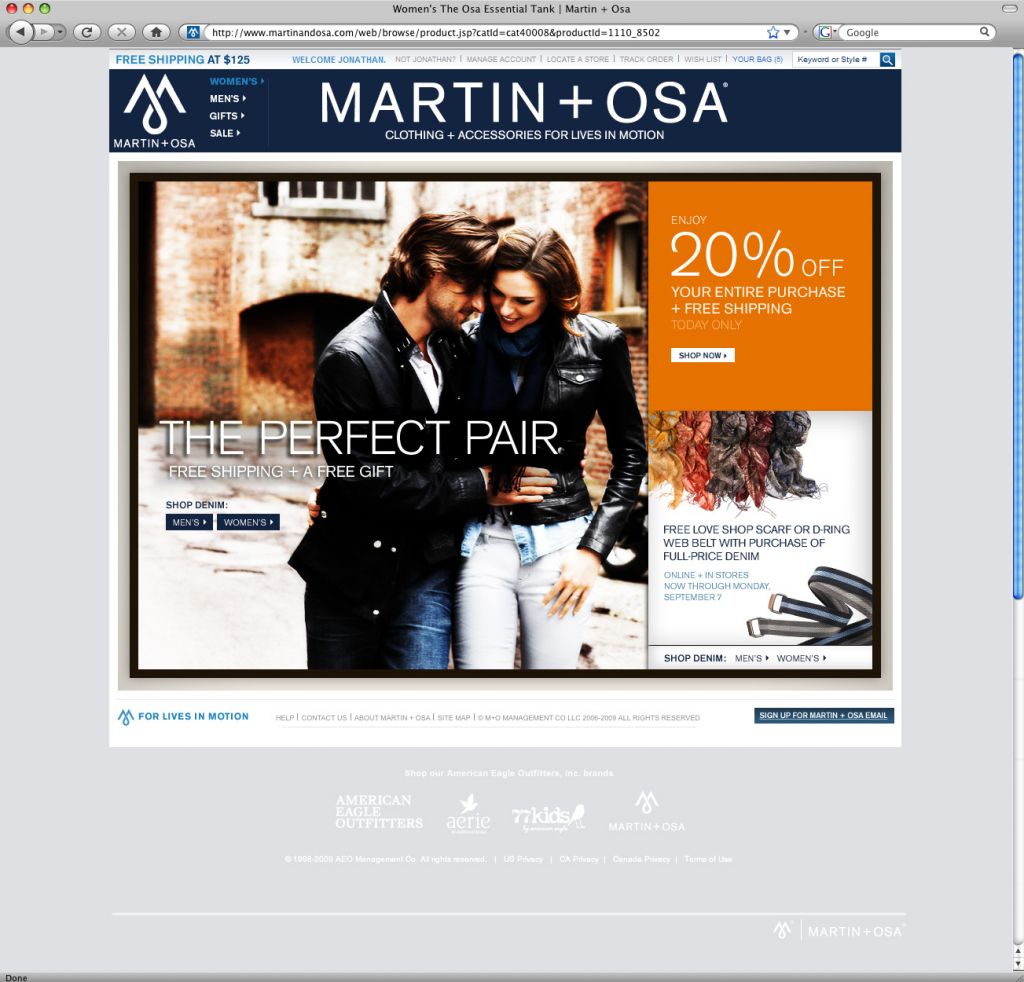Click the browser Forward arrow button

[x=43, y=31]
